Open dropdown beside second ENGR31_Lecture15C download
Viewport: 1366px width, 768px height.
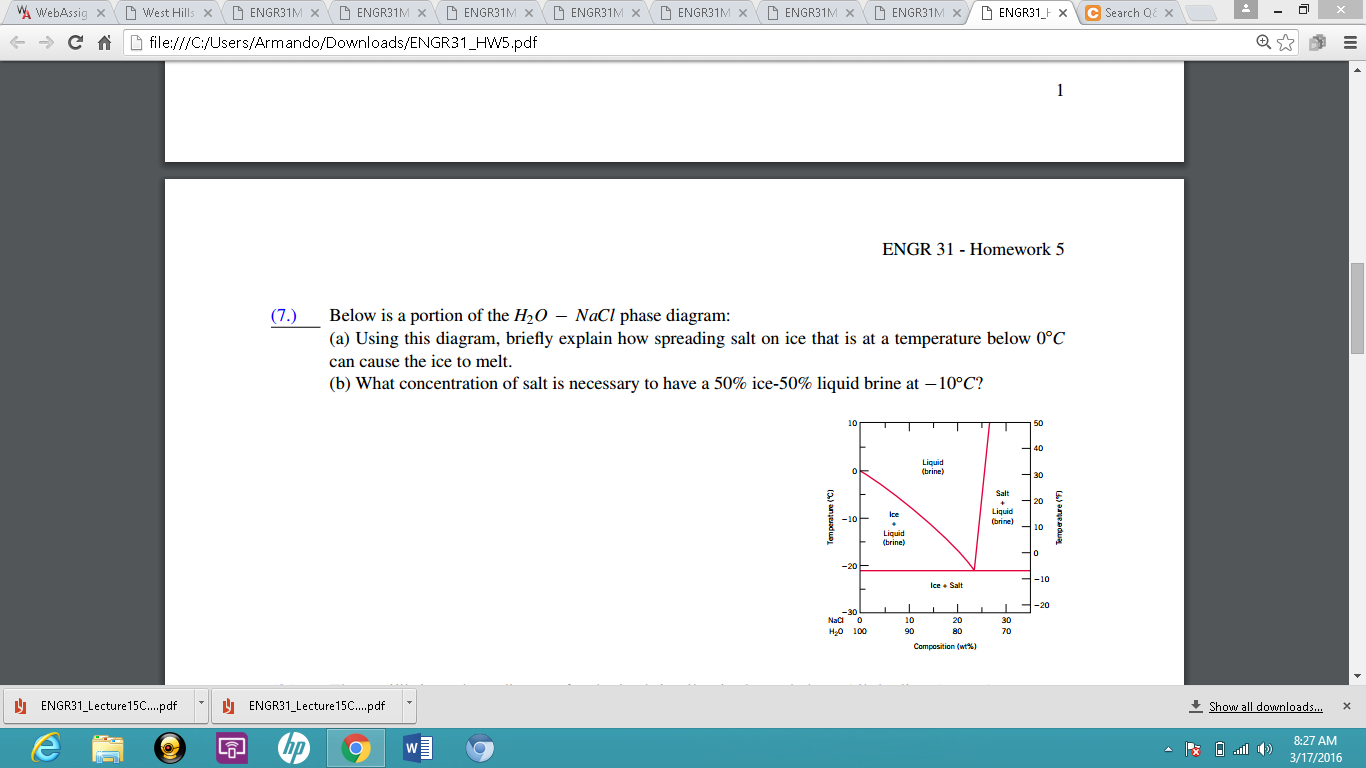tap(407, 705)
